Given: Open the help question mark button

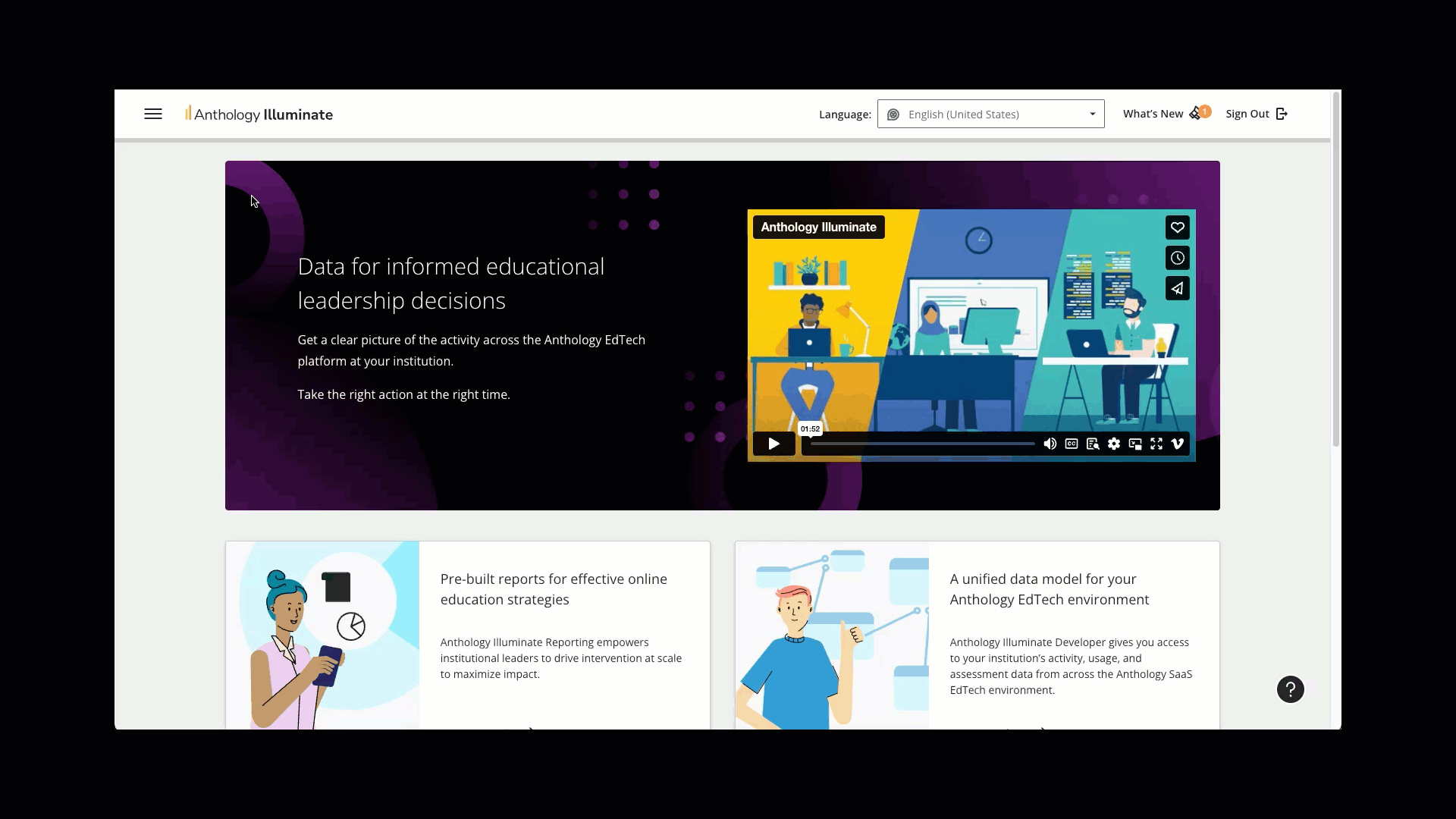Looking at the screenshot, I should point(1290,689).
